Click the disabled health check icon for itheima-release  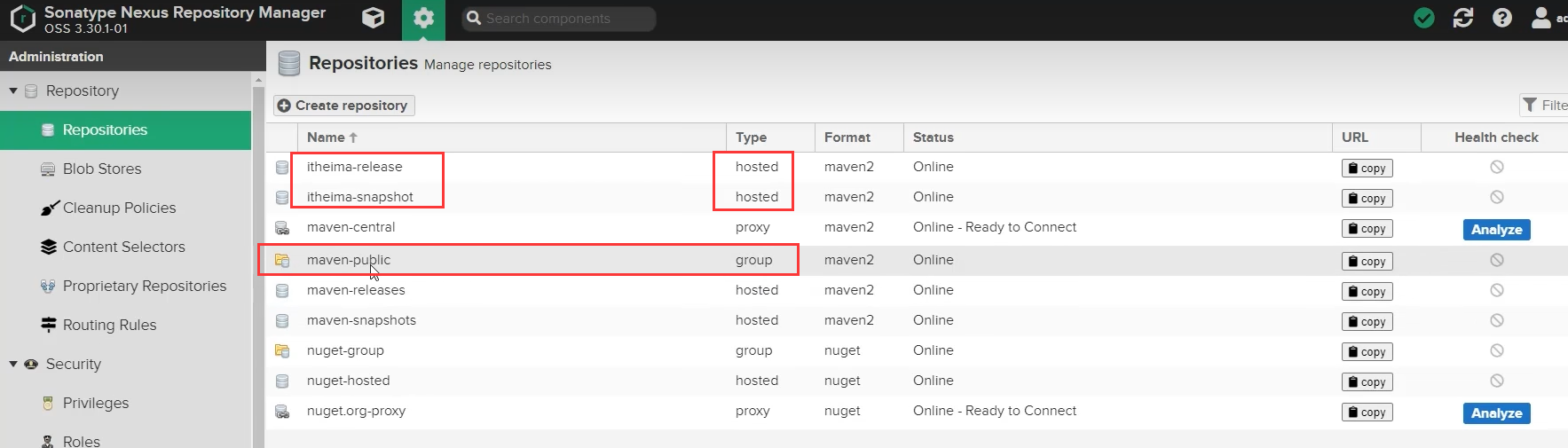click(1496, 167)
